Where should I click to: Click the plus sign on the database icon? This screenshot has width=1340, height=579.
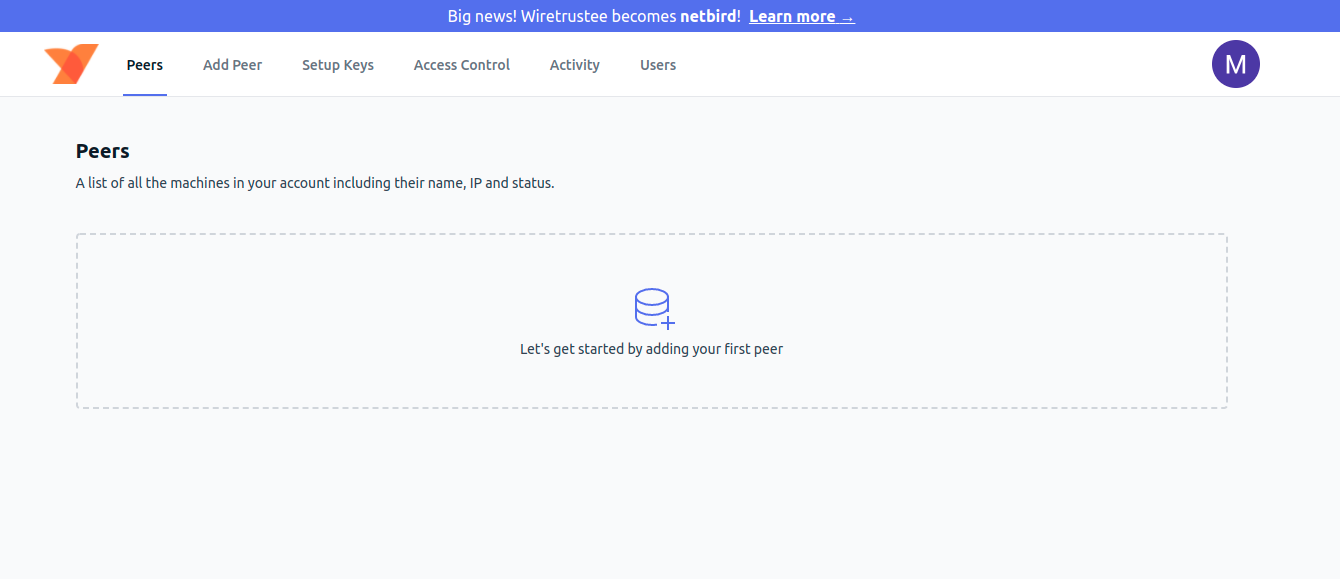pos(668,322)
